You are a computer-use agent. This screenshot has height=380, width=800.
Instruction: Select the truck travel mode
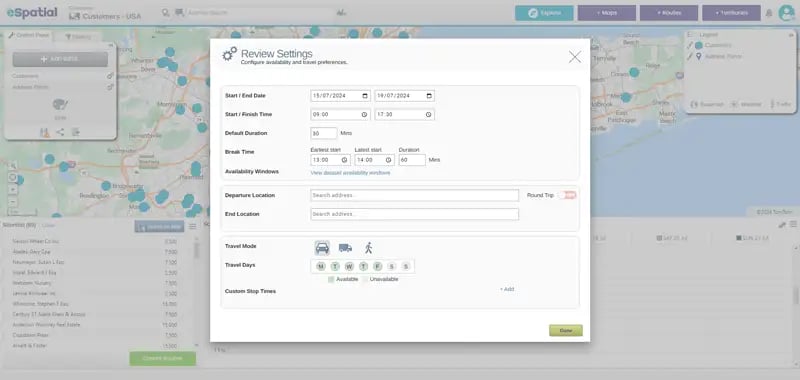pyautogui.click(x=345, y=248)
